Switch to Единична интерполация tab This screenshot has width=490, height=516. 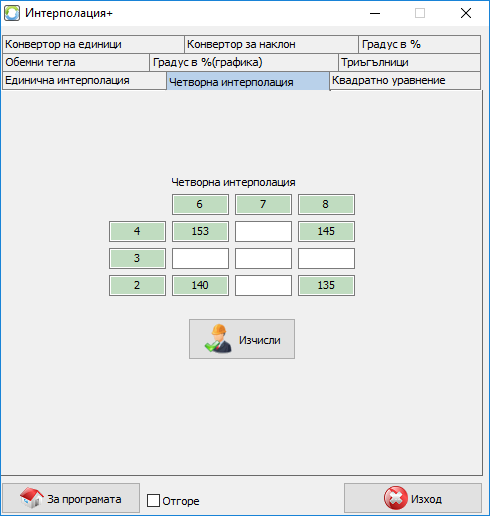[84, 80]
